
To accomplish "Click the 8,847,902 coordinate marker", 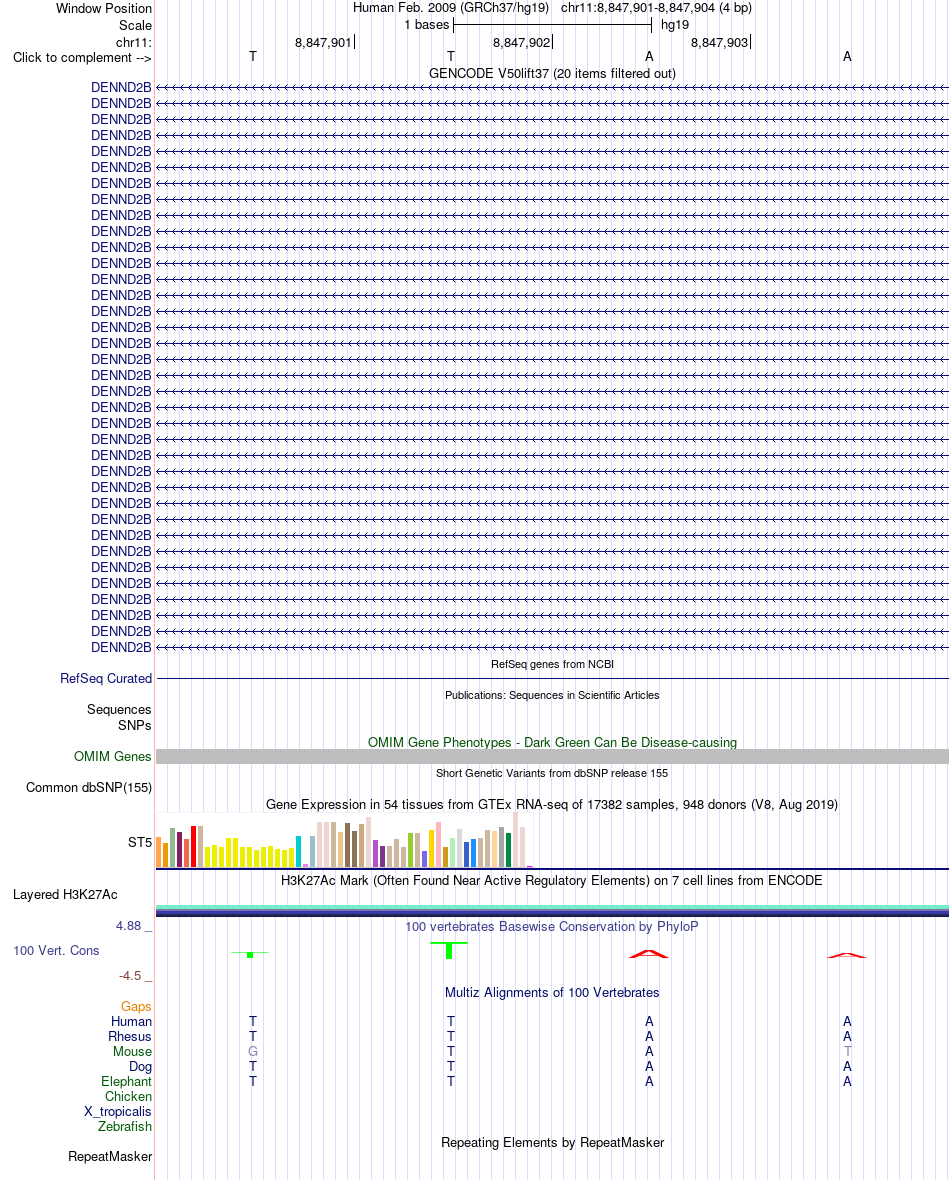I will click(x=521, y=42).
